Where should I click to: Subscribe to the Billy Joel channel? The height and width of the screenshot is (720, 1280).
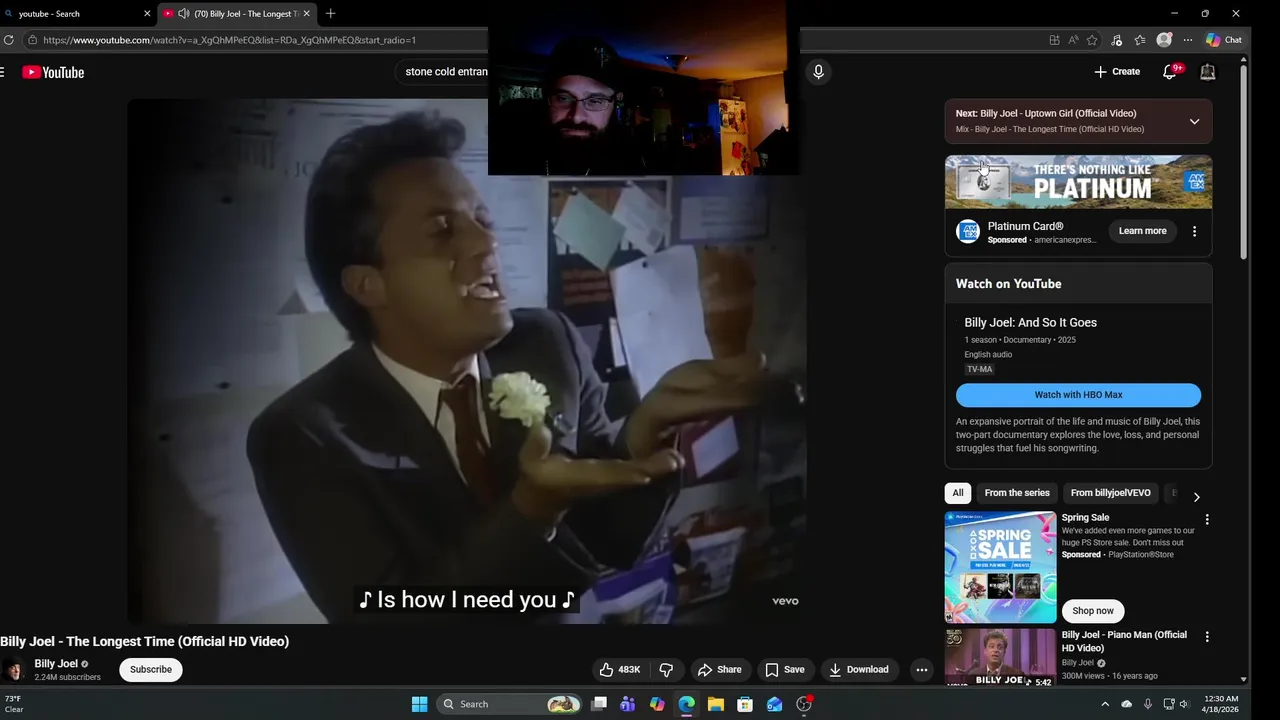click(x=151, y=670)
